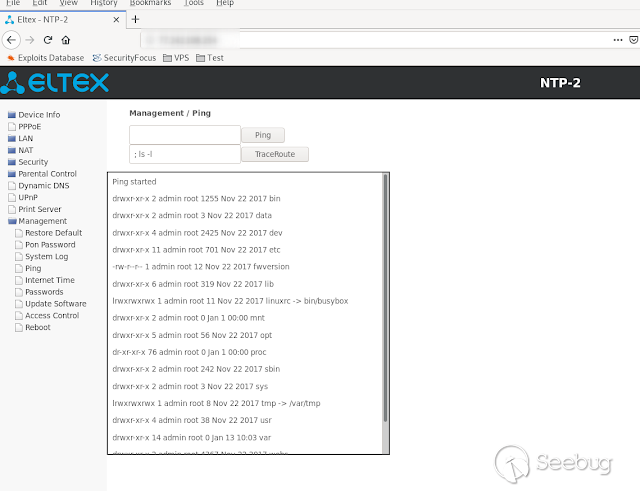
Task: Open the Dynamic DNS page
Action: click(x=39, y=186)
